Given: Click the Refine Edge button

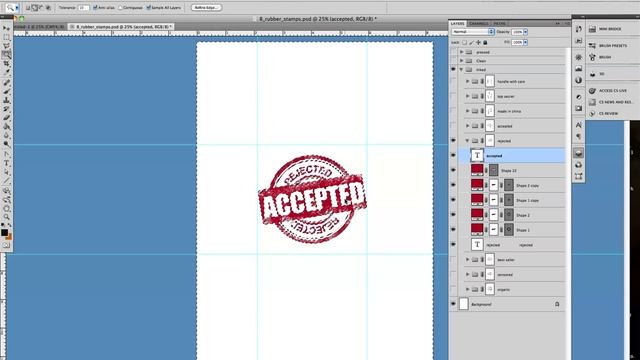Looking at the screenshot, I should (207, 8).
